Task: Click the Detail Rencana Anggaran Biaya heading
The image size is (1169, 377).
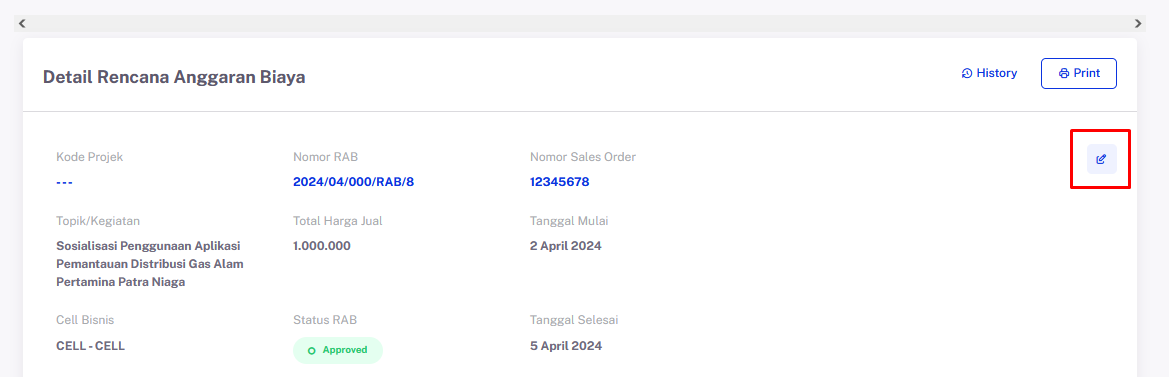Action: point(174,77)
